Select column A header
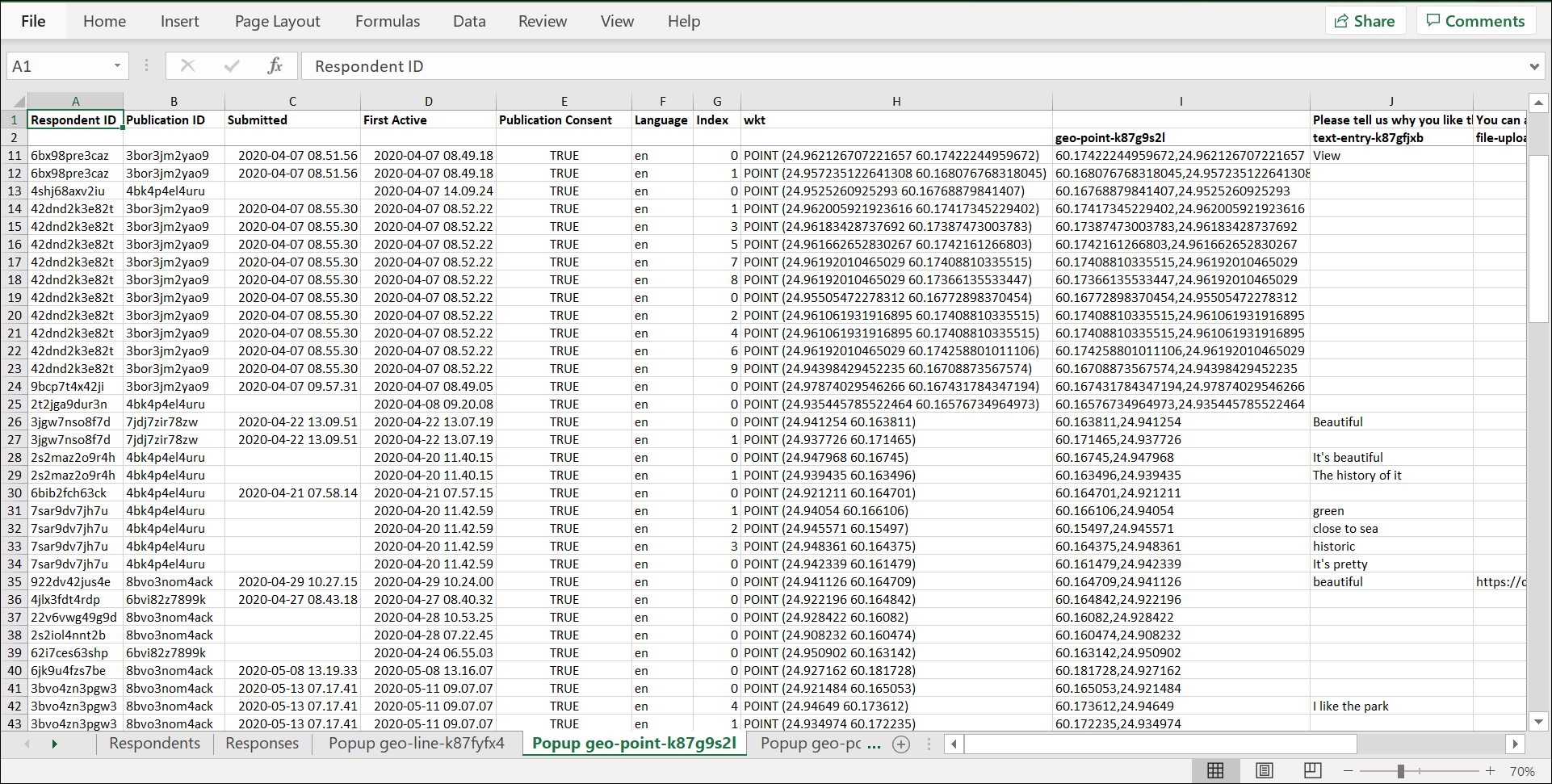The height and width of the screenshot is (784, 1552). click(x=75, y=102)
